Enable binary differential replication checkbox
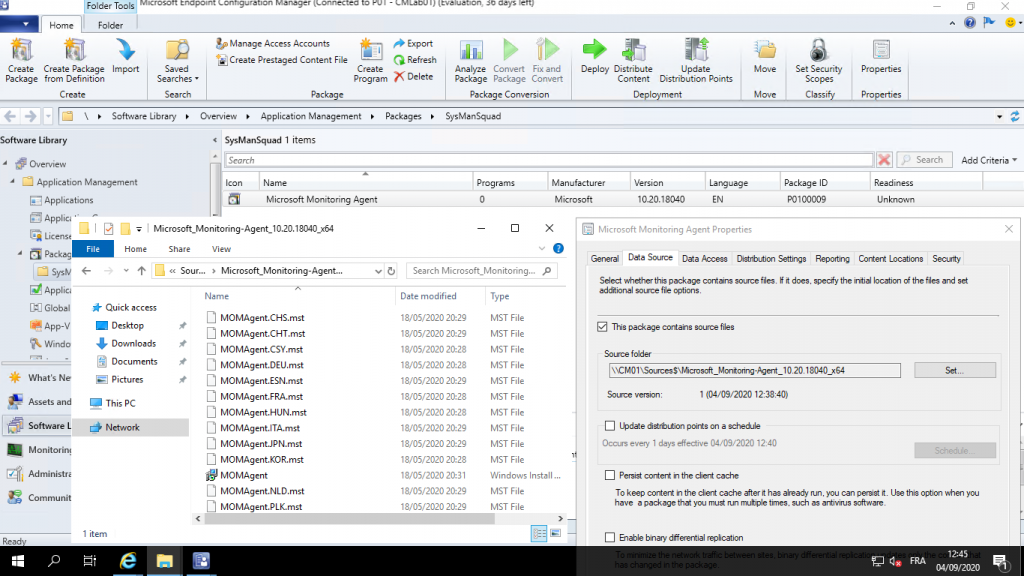1024x576 pixels. (610, 537)
